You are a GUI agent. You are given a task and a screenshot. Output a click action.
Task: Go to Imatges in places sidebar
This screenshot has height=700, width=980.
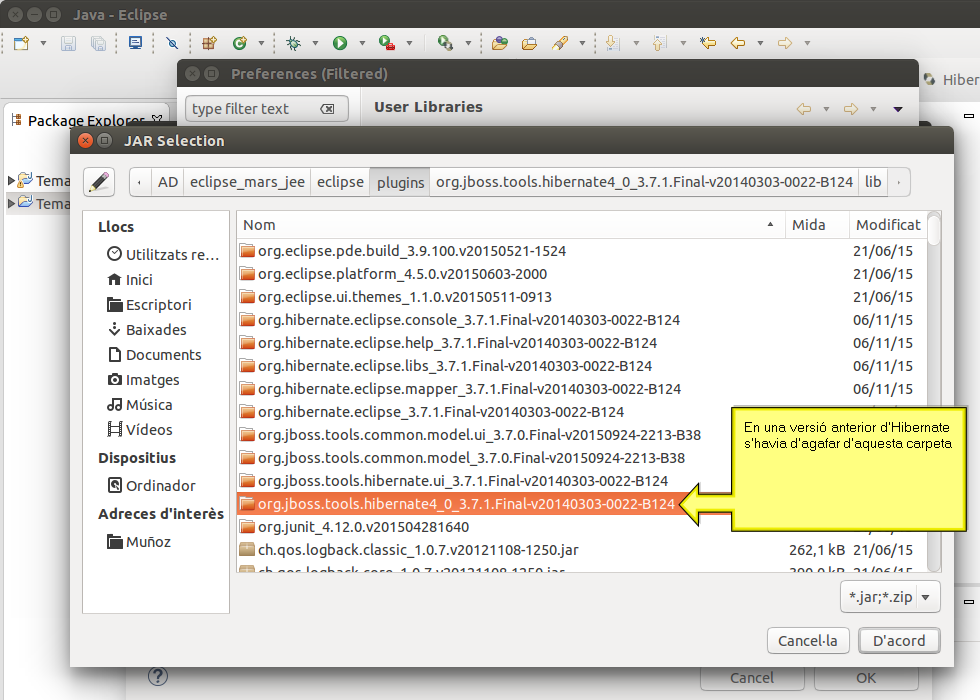143,379
